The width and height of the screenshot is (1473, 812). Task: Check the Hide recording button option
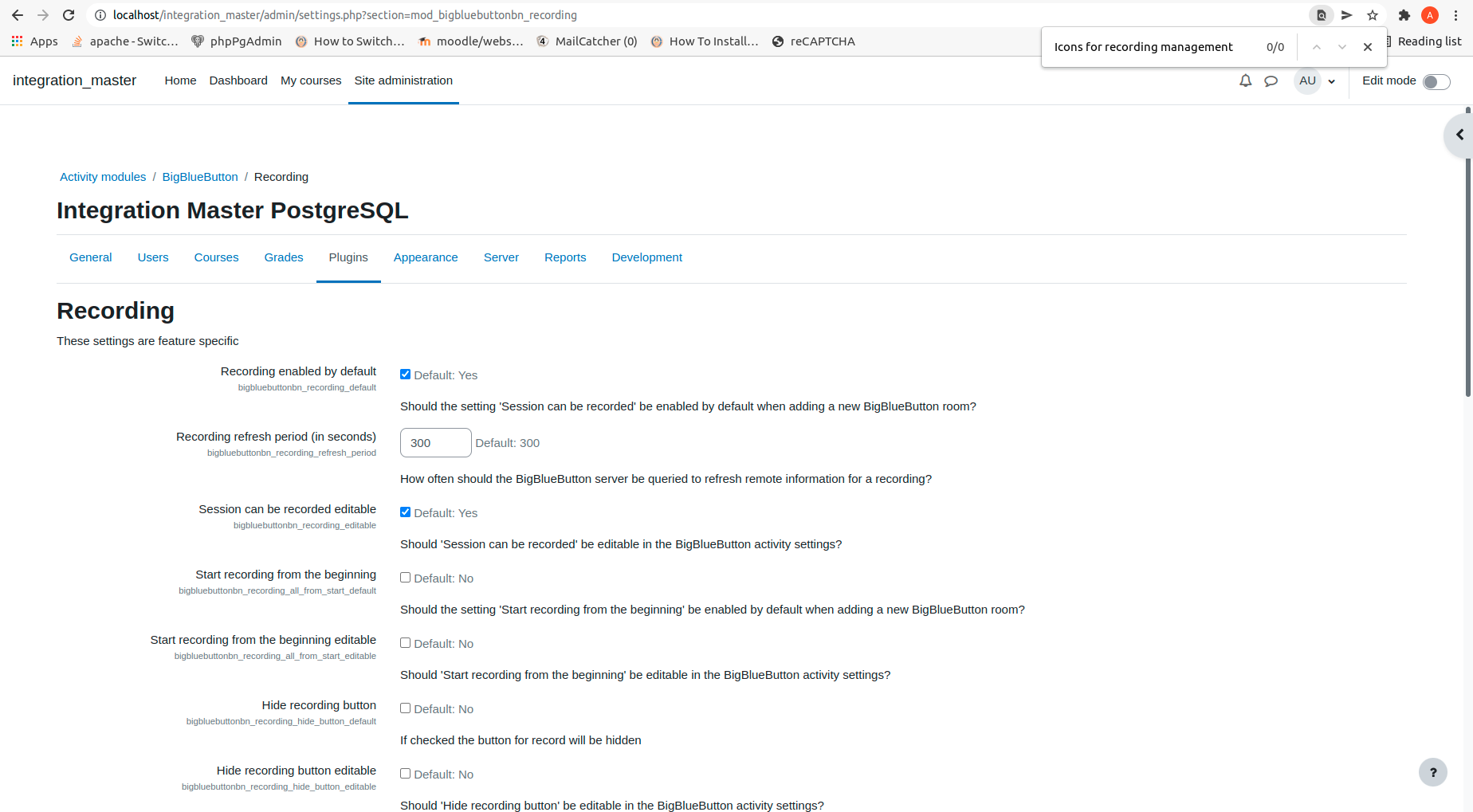(405, 708)
